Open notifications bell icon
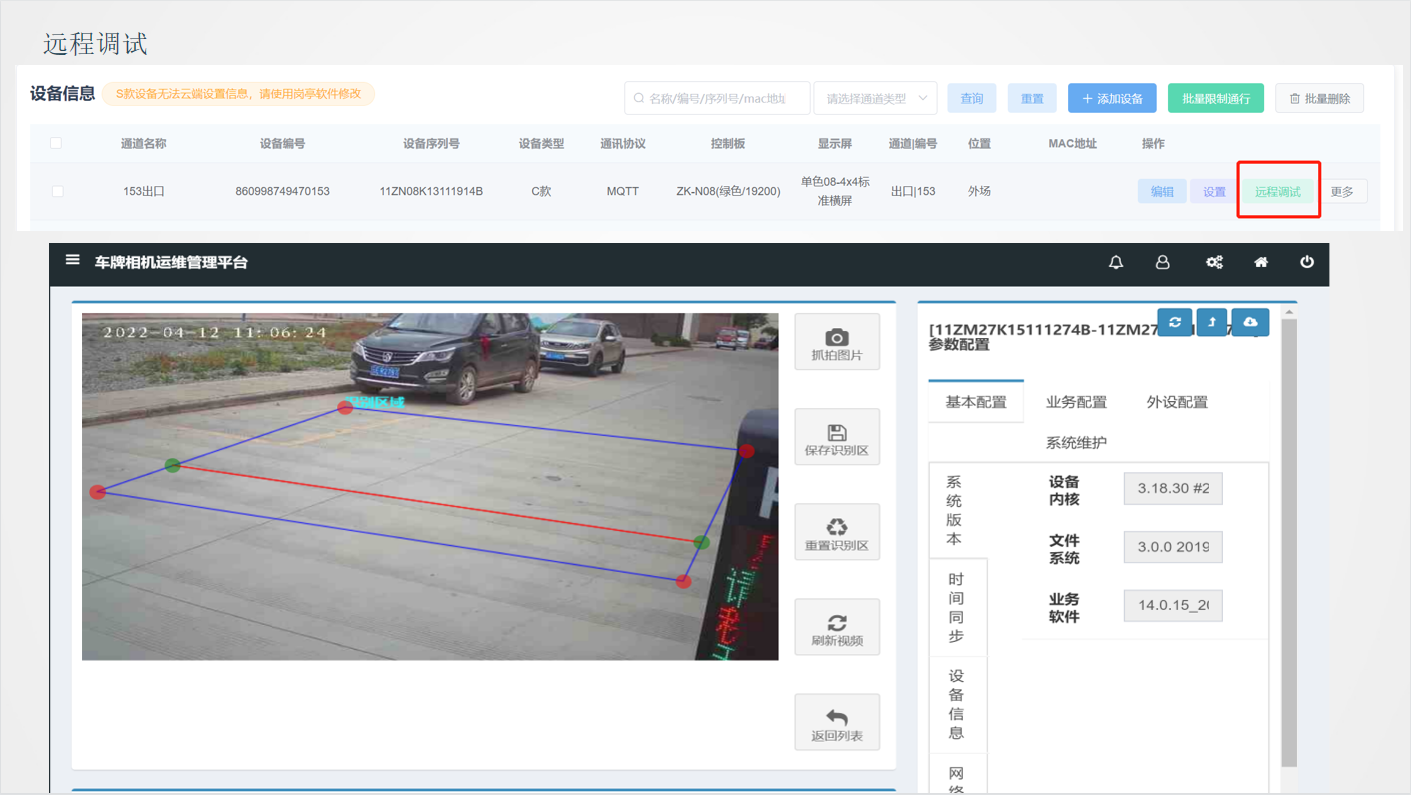1411x795 pixels. (x=1116, y=262)
